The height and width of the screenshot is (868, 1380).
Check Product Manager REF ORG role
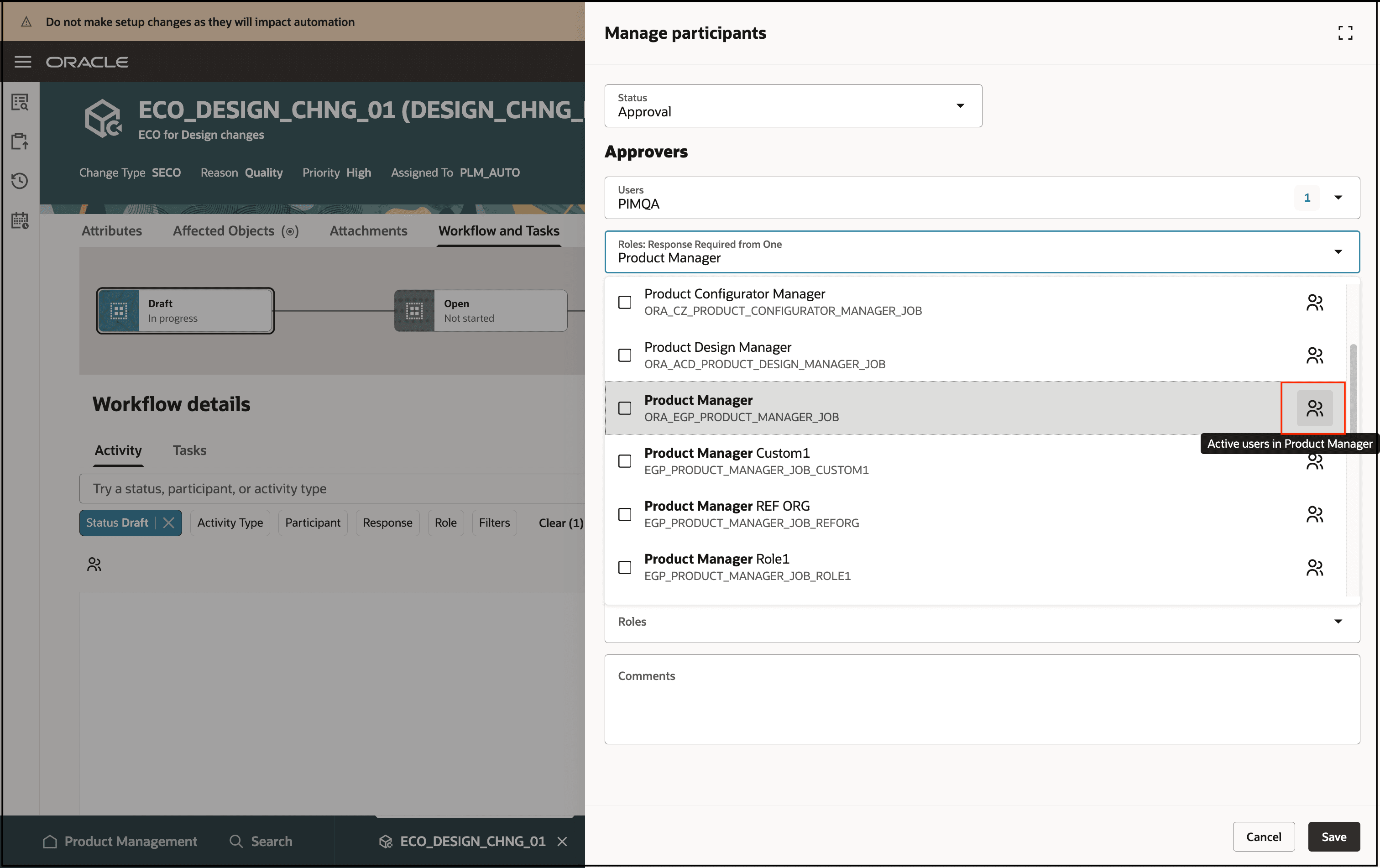tap(625, 514)
